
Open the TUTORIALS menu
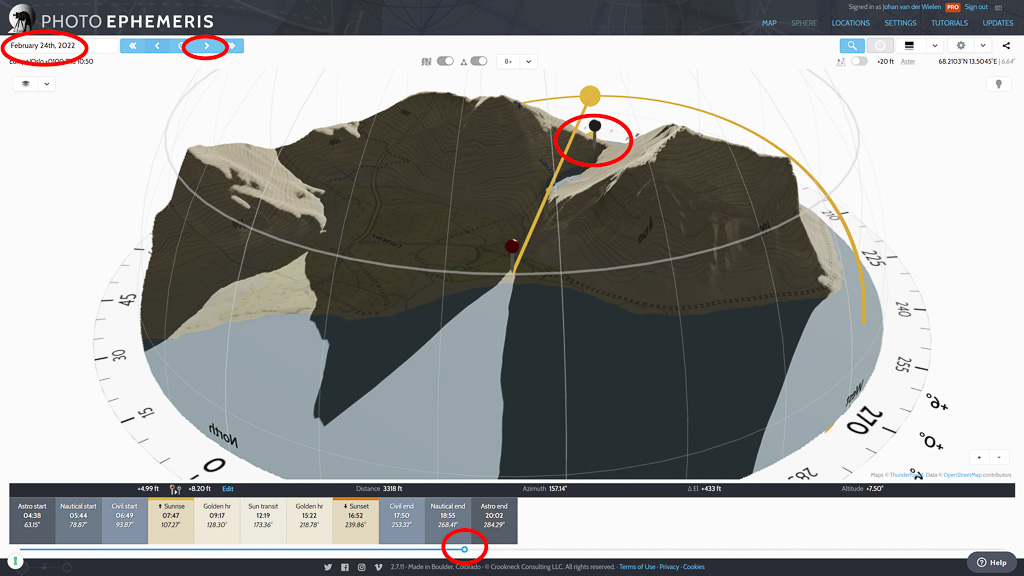(949, 23)
